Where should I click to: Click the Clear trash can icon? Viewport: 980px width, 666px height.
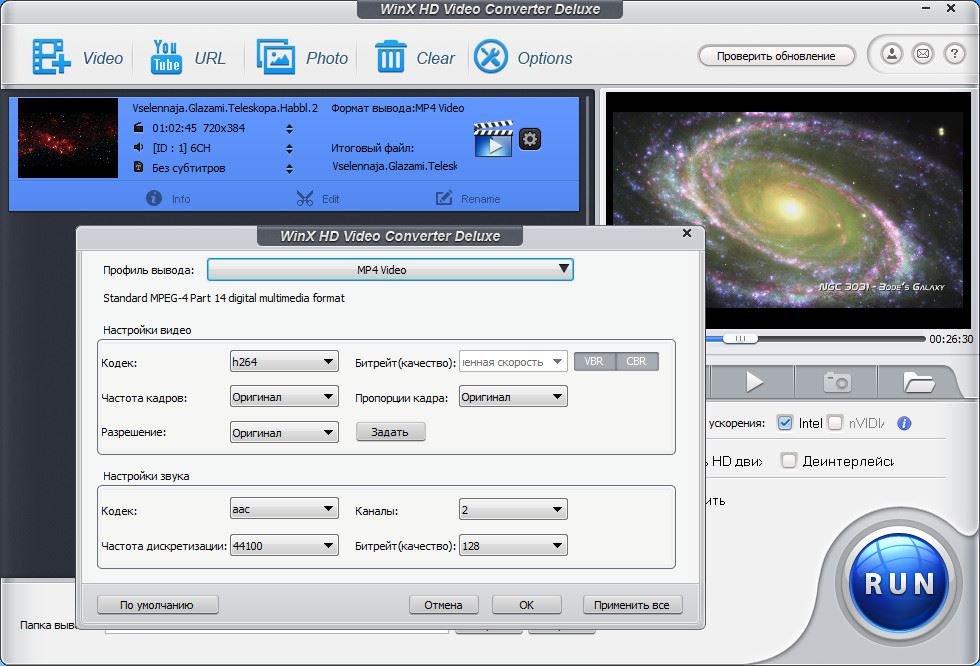(x=391, y=57)
